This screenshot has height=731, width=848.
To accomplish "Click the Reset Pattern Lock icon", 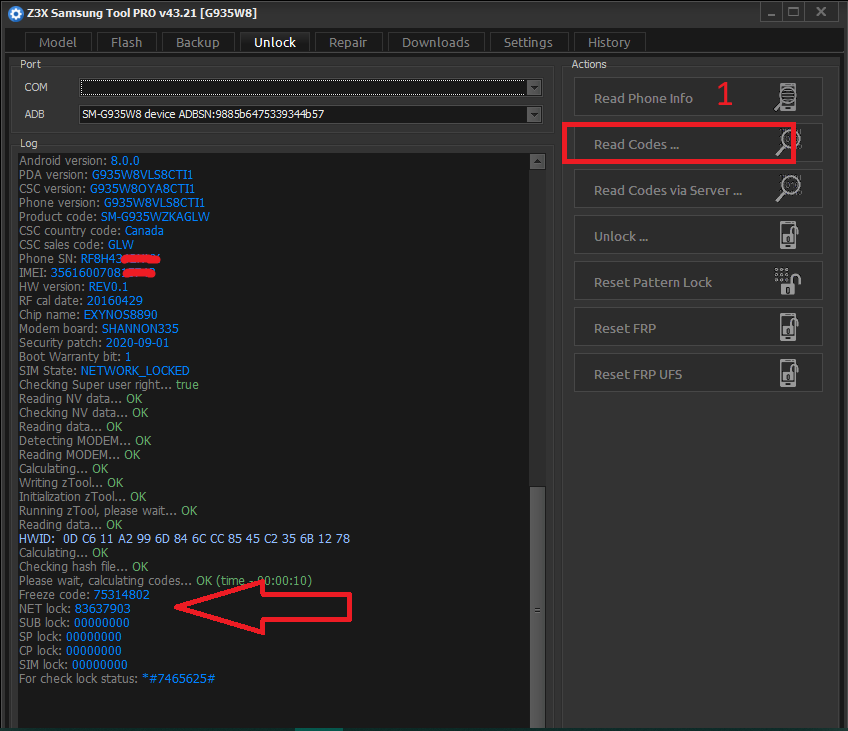I will (x=787, y=281).
